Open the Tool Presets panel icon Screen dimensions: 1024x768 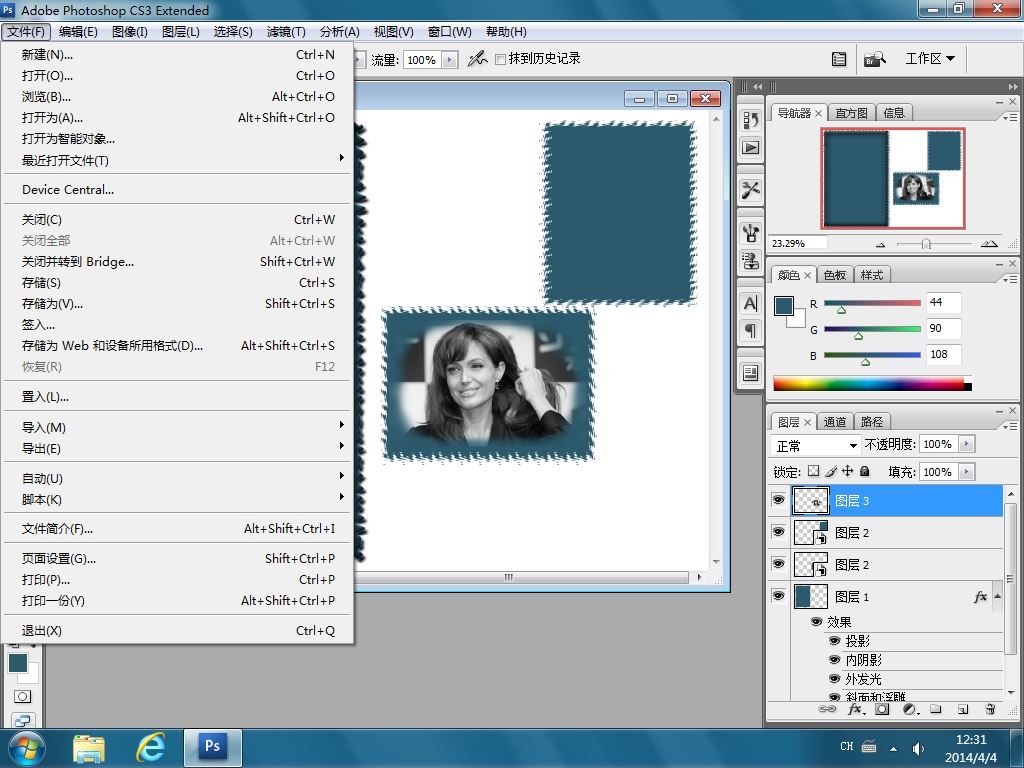pos(751,190)
